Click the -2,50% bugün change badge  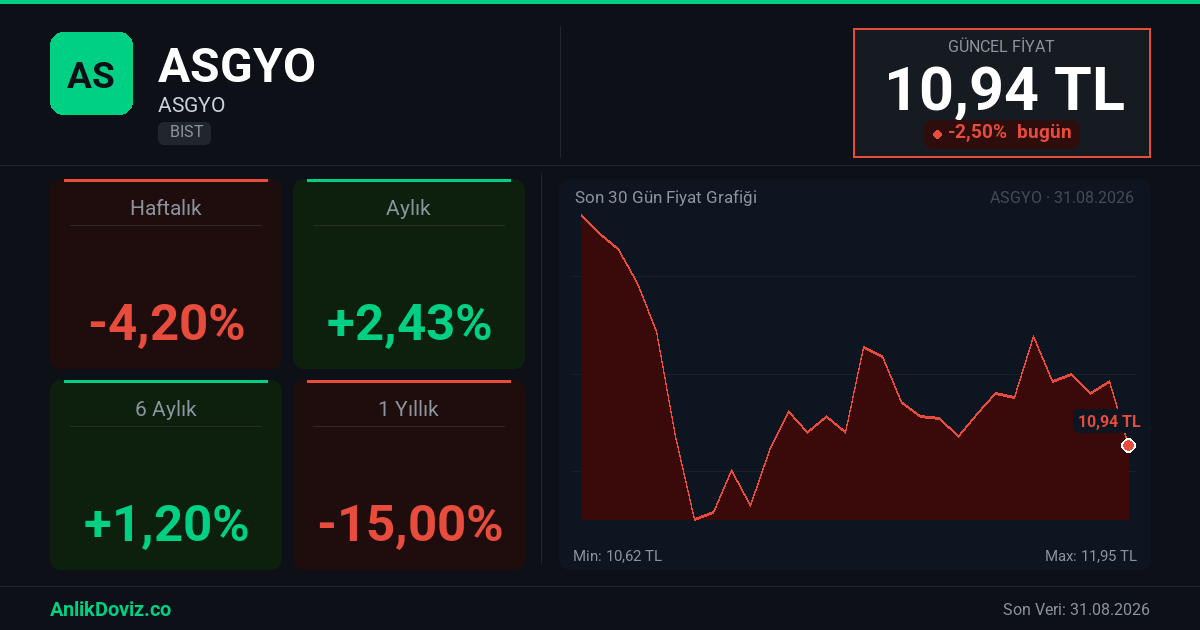point(1002,132)
